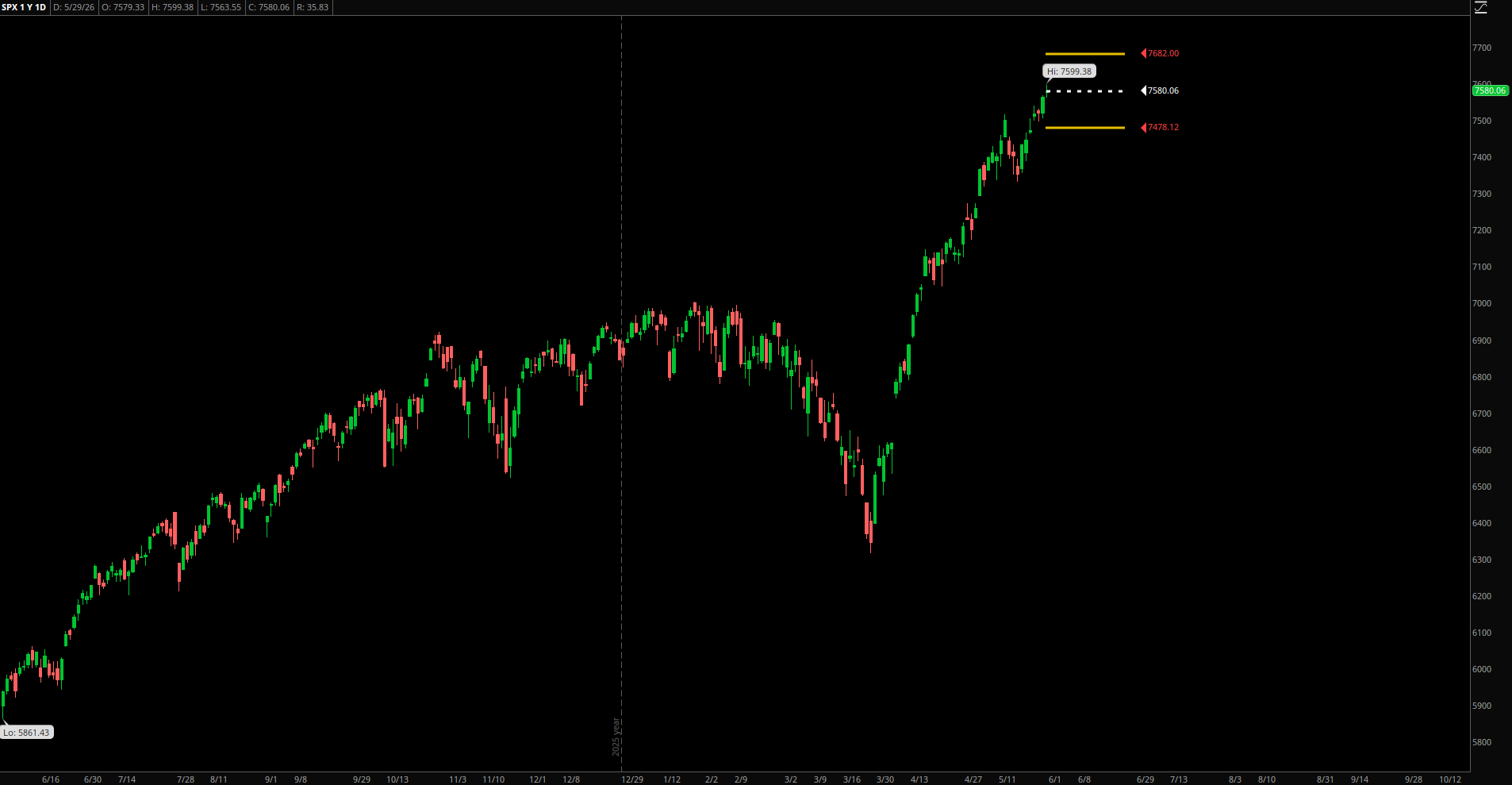Viewport: 1512px width, 785px height.
Task: Click the 'L: 7563.55' low value
Action: (x=221, y=7)
